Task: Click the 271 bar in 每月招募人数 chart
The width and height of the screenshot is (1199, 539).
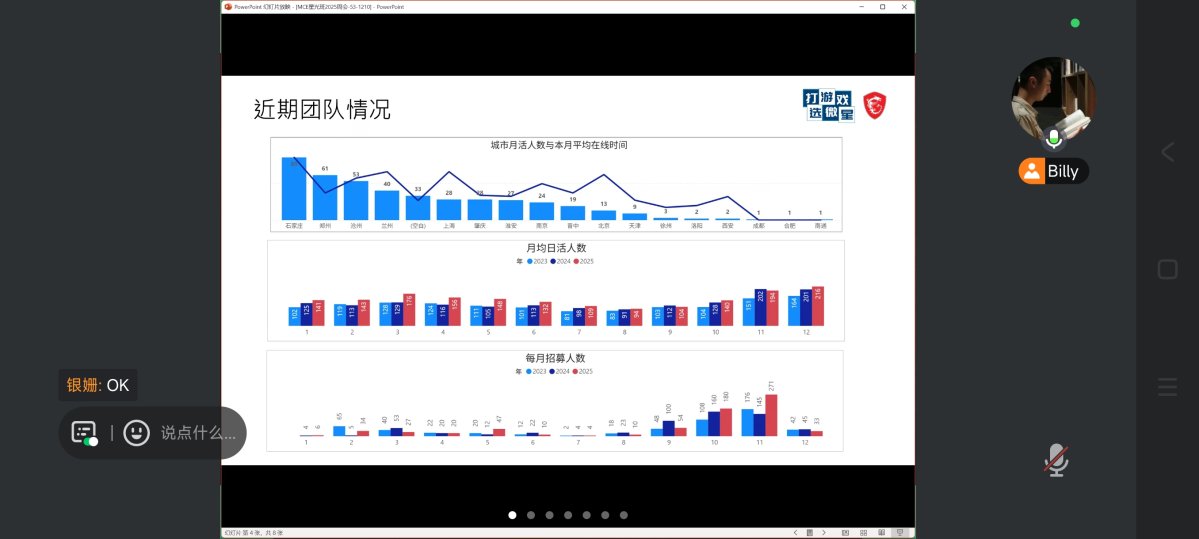Action: coord(771,415)
